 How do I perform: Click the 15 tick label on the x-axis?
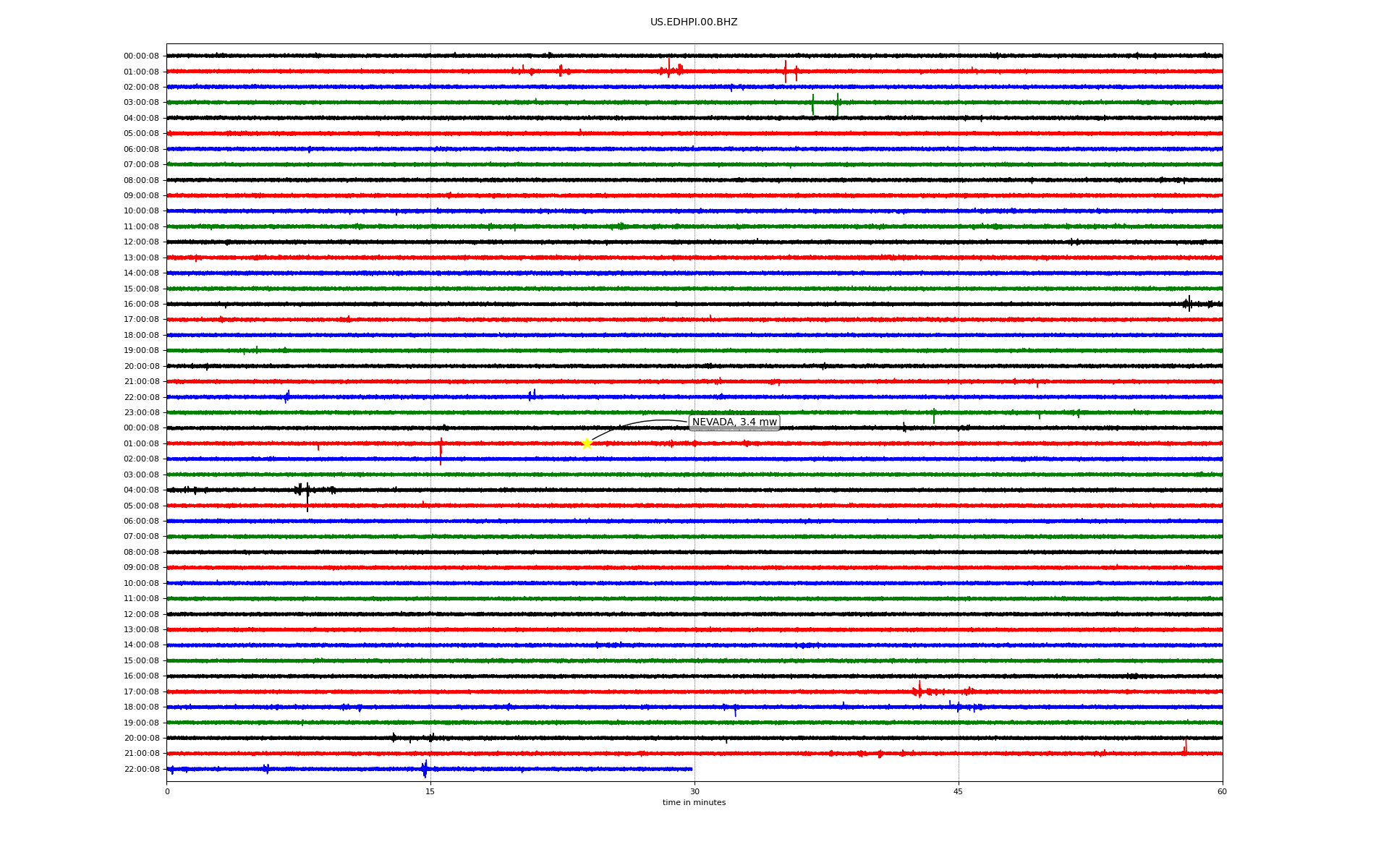point(430,791)
